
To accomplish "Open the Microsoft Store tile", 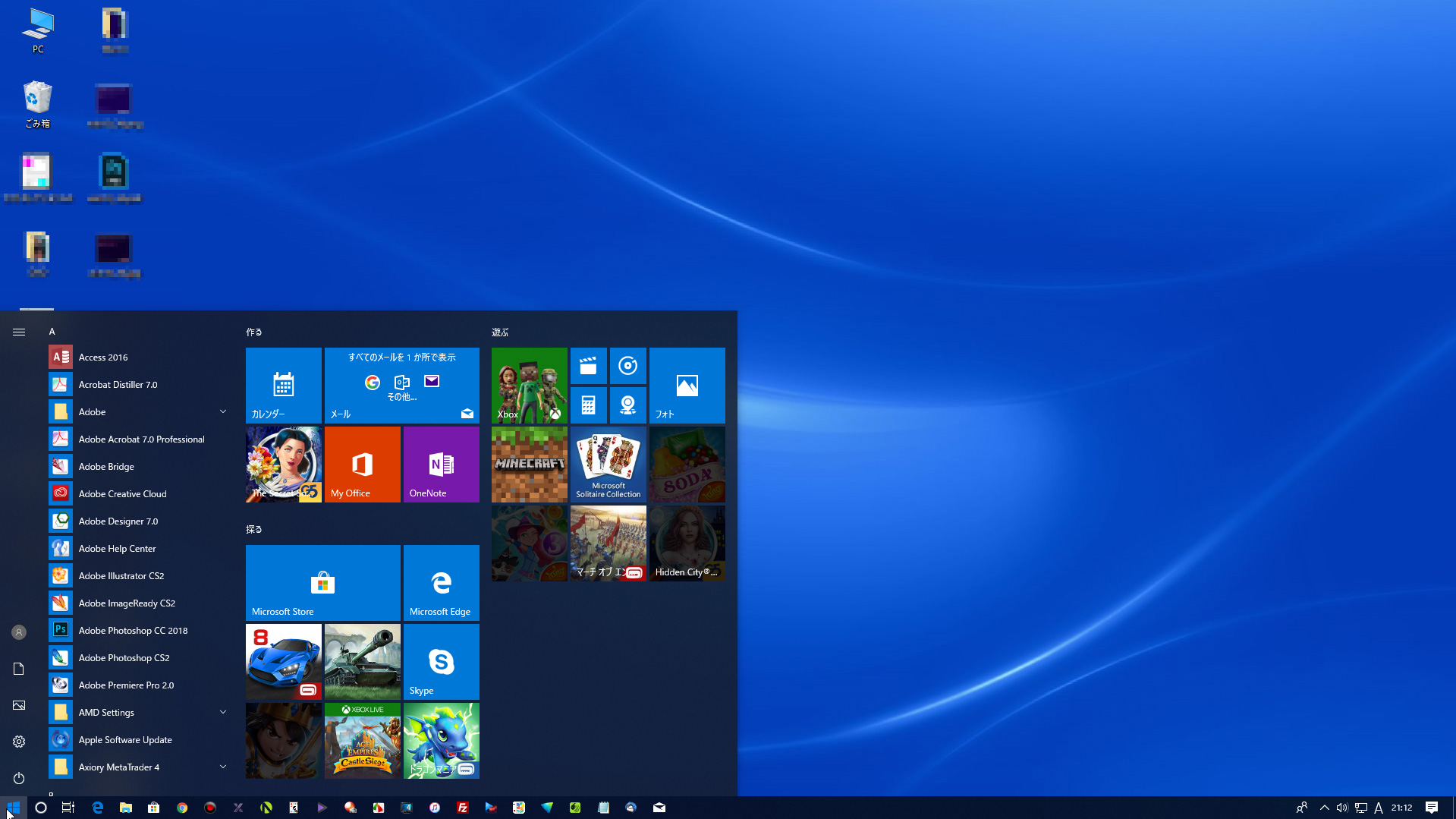I will (x=322, y=582).
